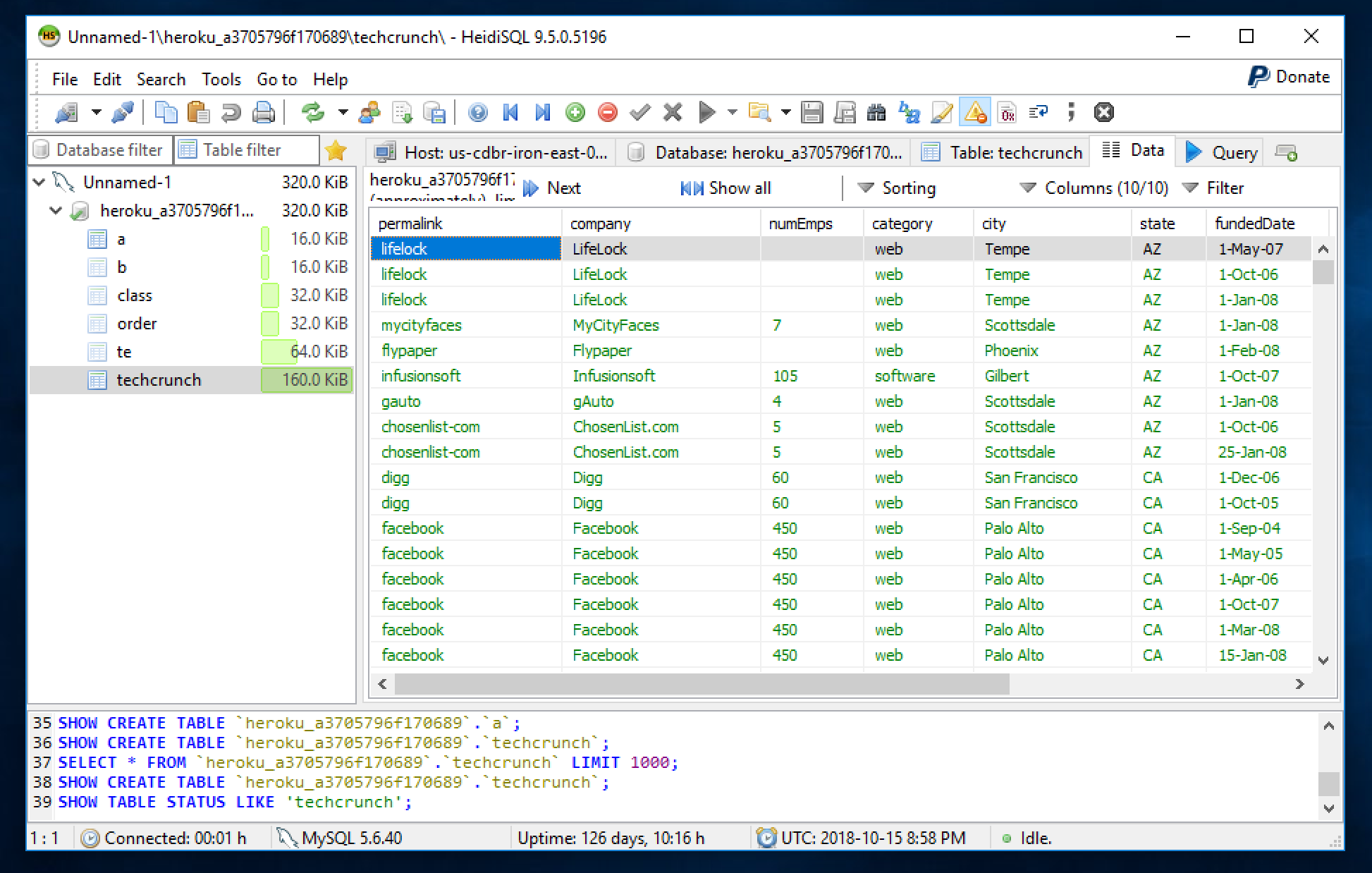The width and height of the screenshot is (1372, 873).
Task: Click the Next button for pagination
Action: coord(553,187)
